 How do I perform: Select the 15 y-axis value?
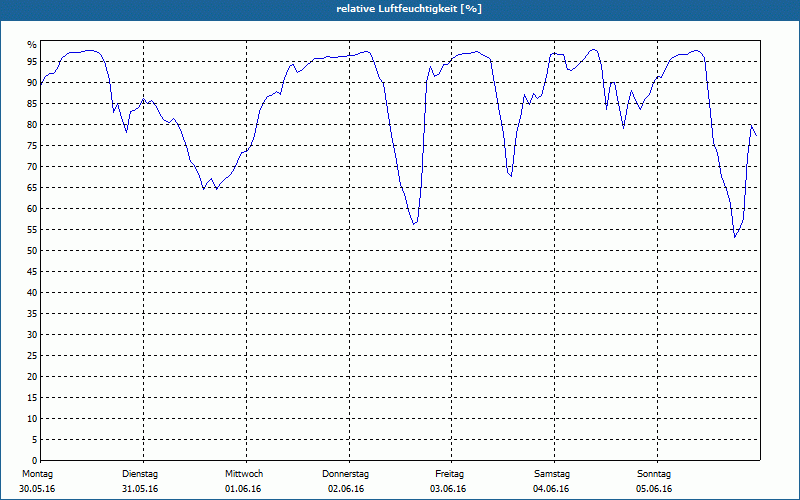(x=32, y=397)
